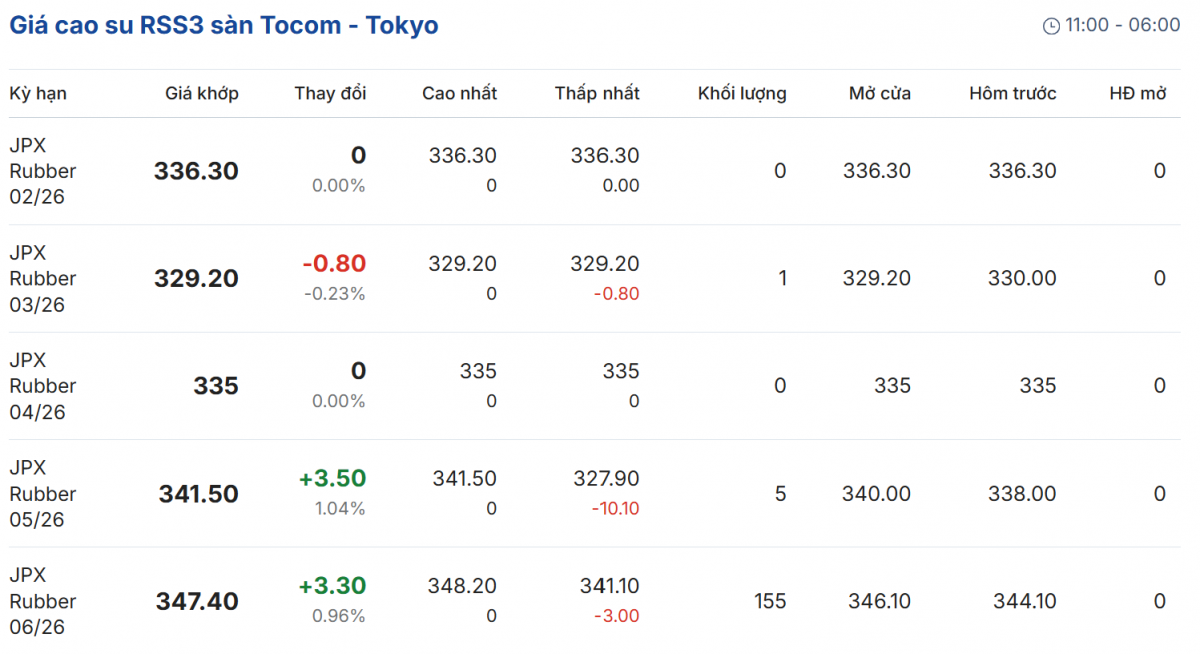Viewport: 1200px width, 654px height.
Task: Click the Mở cửa column header
Action: (x=880, y=93)
